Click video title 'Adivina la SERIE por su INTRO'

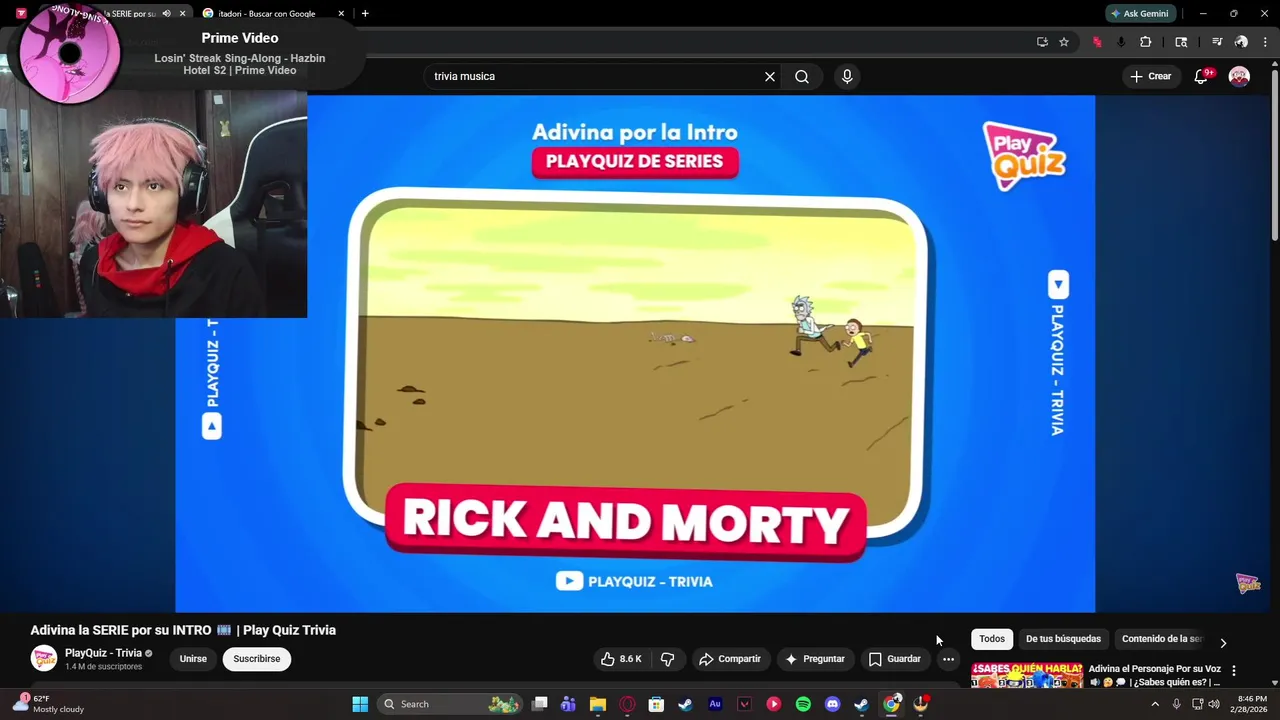click(183, 630)
